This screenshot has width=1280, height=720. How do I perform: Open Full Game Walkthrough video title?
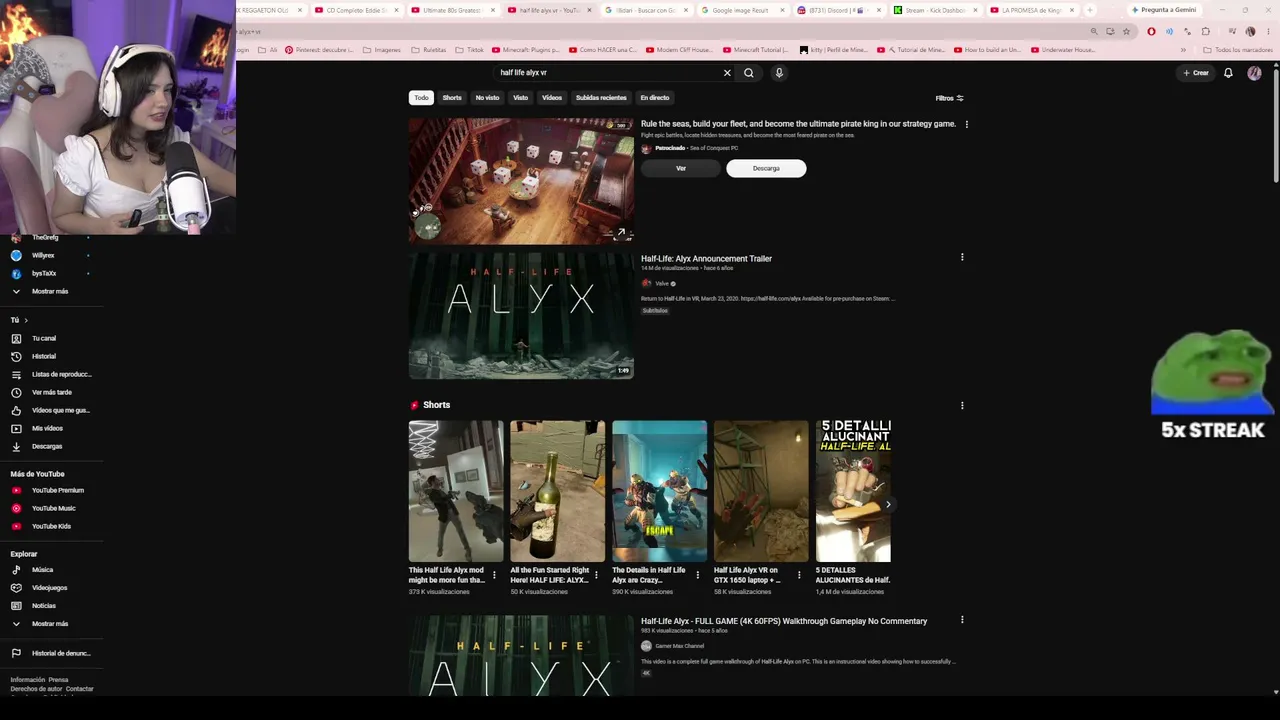(x=784, y=621)
